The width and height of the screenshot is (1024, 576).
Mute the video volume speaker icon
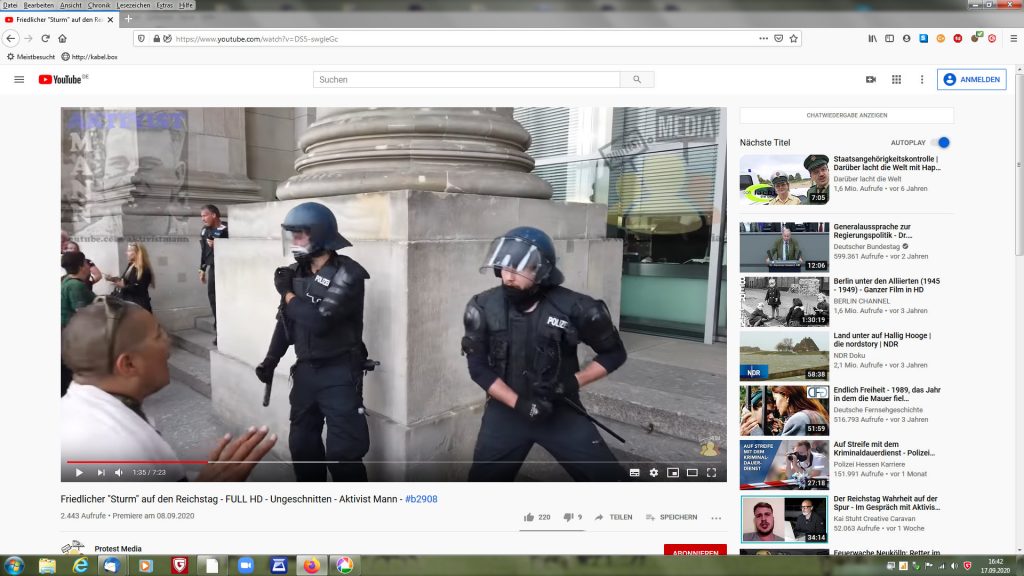tap(119, 472)
